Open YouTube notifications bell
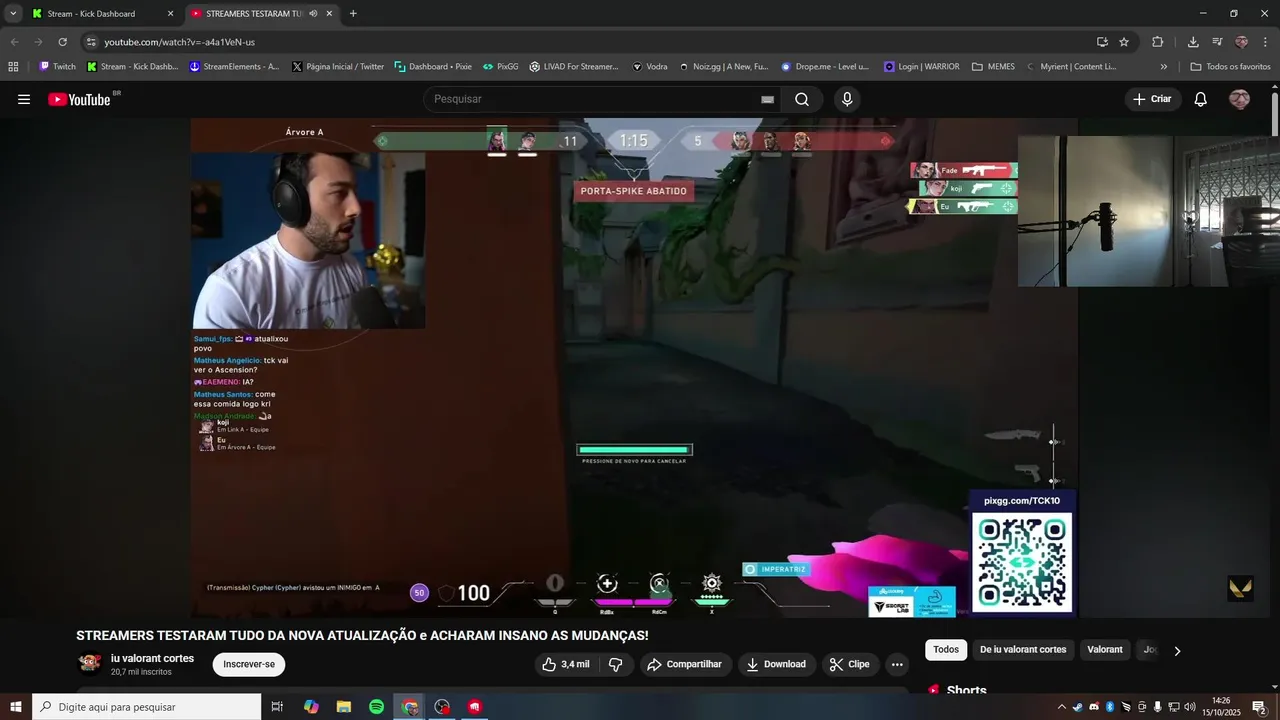 pos(1201,99)
